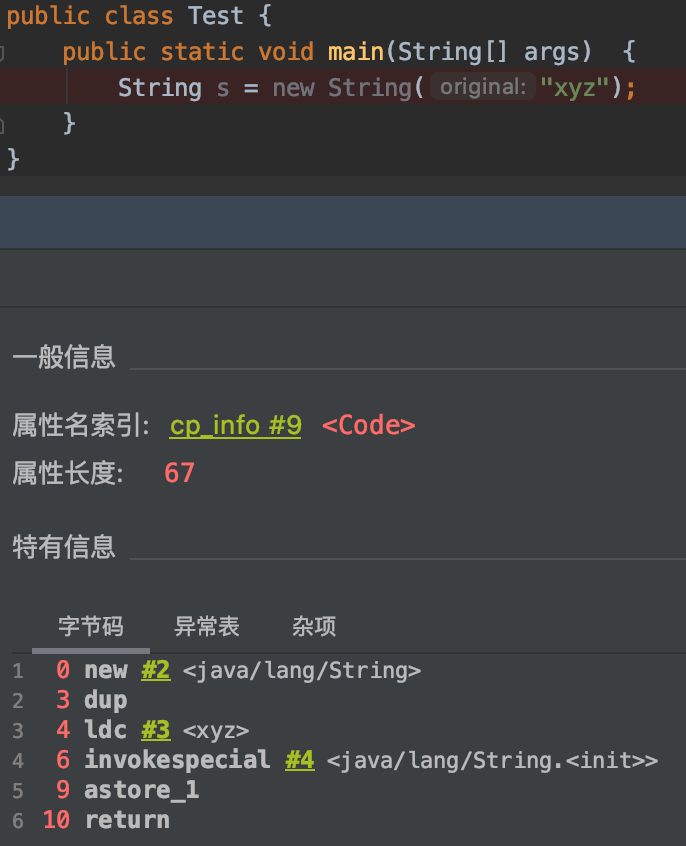This screenshot has width=686, height=846.
Task: Select the astore_1 instruction
Action: point(141,790)
